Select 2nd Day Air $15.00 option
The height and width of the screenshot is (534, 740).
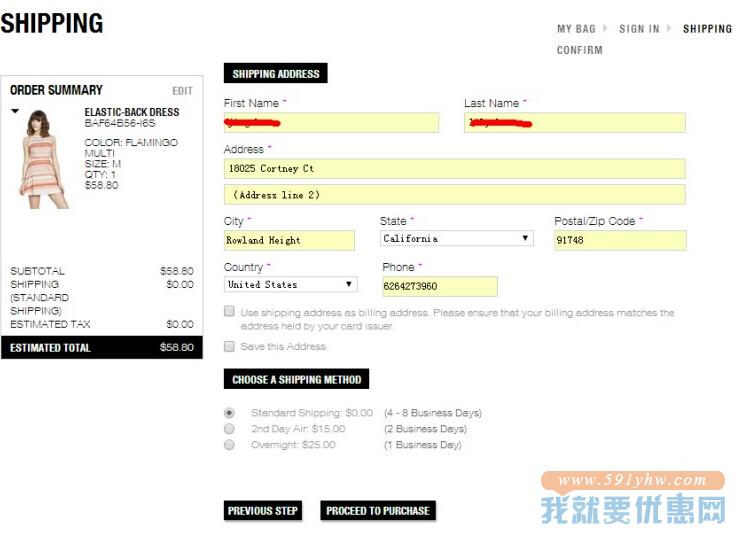tap(229, 429)
